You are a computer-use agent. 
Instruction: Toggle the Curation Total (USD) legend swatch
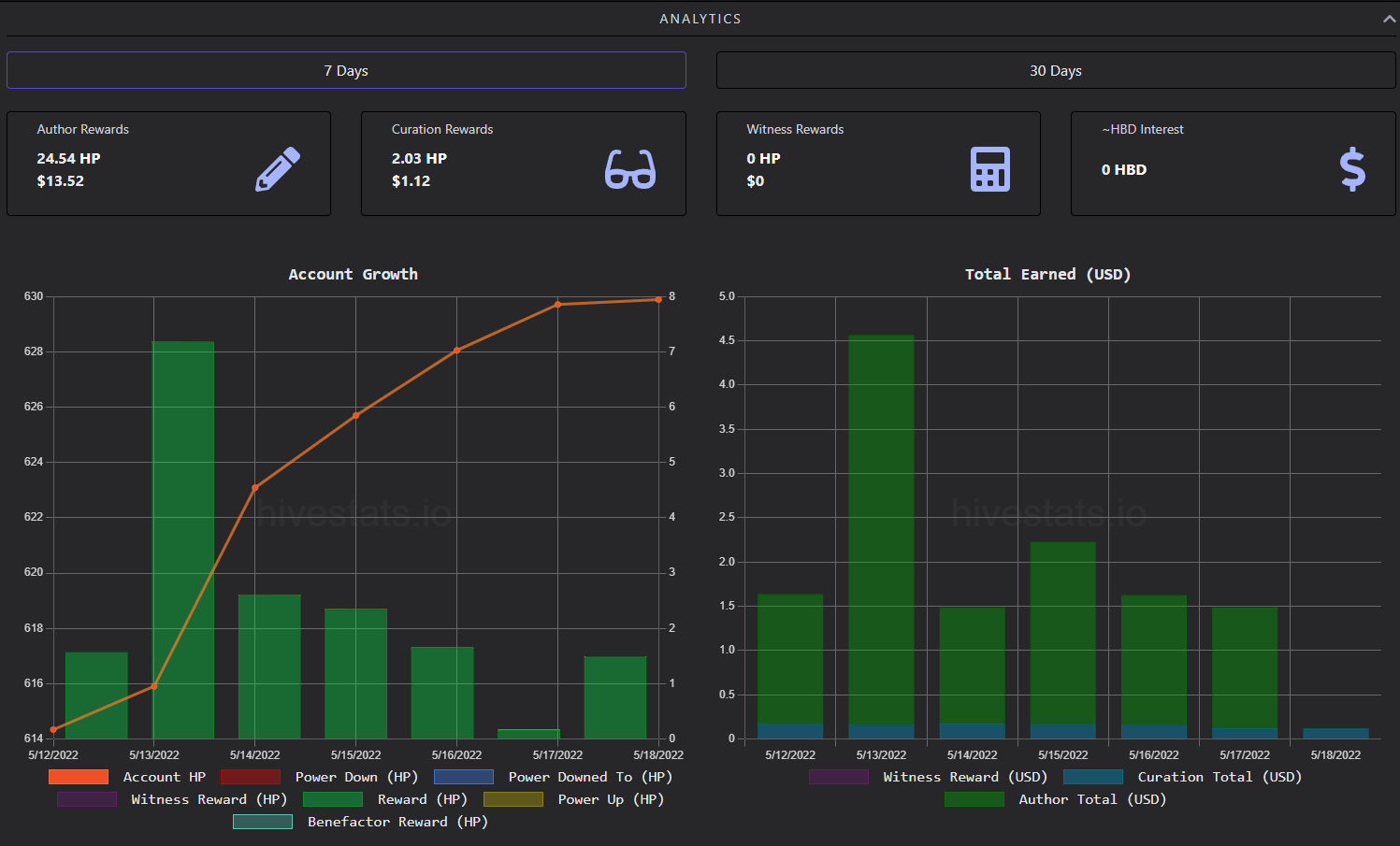click(1093, 777)
